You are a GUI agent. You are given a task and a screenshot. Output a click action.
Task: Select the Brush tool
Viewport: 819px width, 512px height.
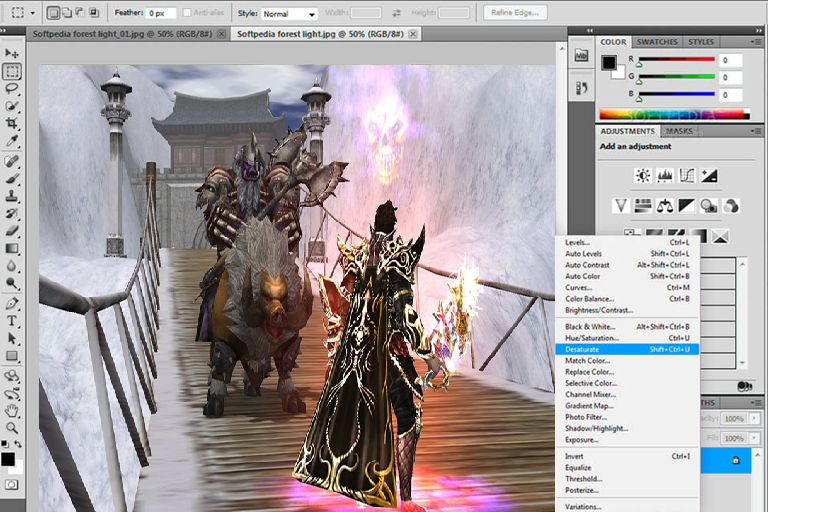point(11,179)
